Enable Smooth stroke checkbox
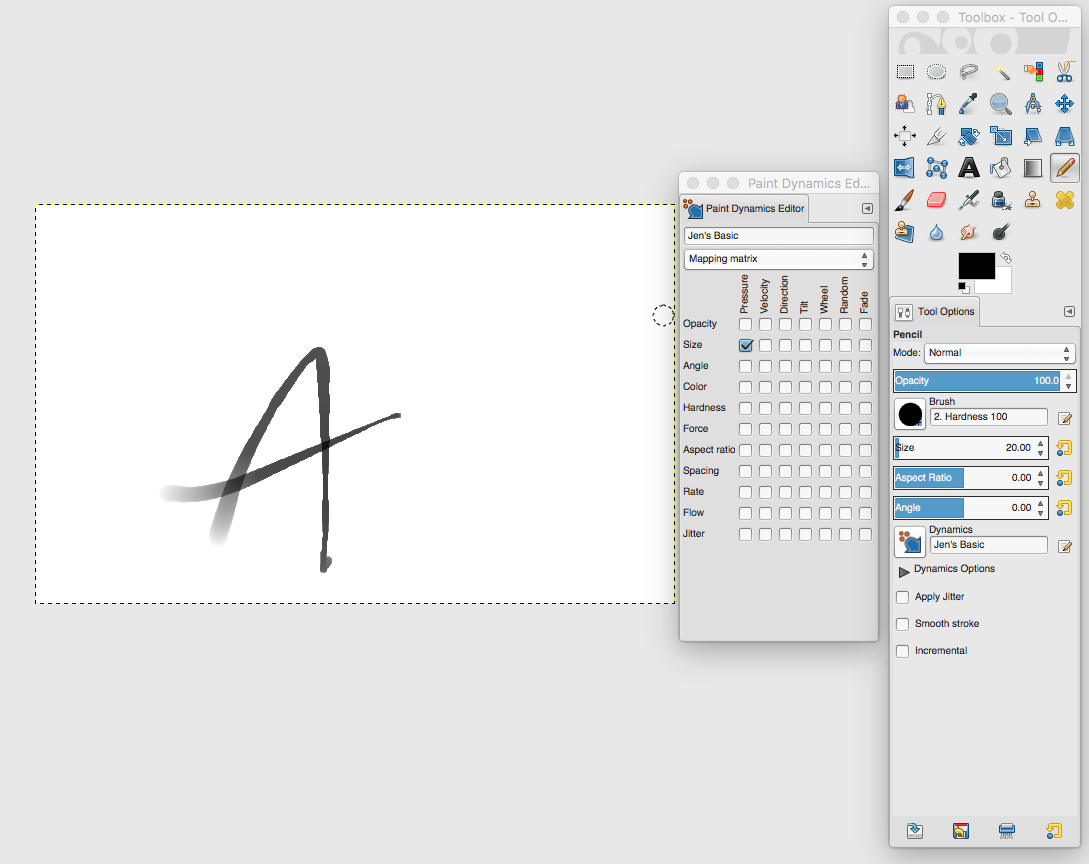This screenshot has height=864, width=1089. pos(903,624)
